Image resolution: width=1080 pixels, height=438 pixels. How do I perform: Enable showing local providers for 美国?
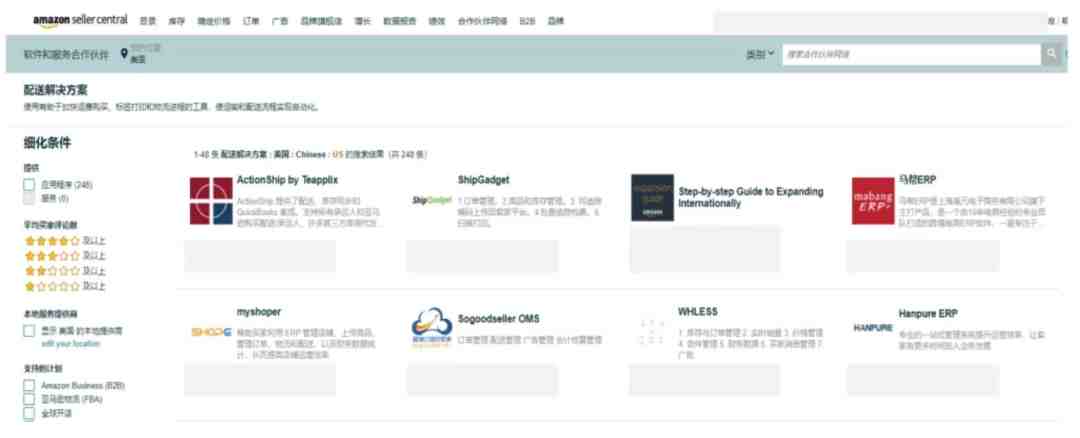[29, 331]
